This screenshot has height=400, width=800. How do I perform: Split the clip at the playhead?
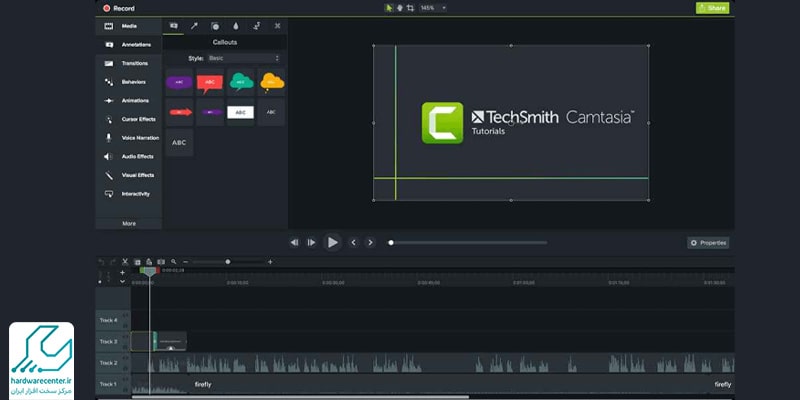pos(161,262)
